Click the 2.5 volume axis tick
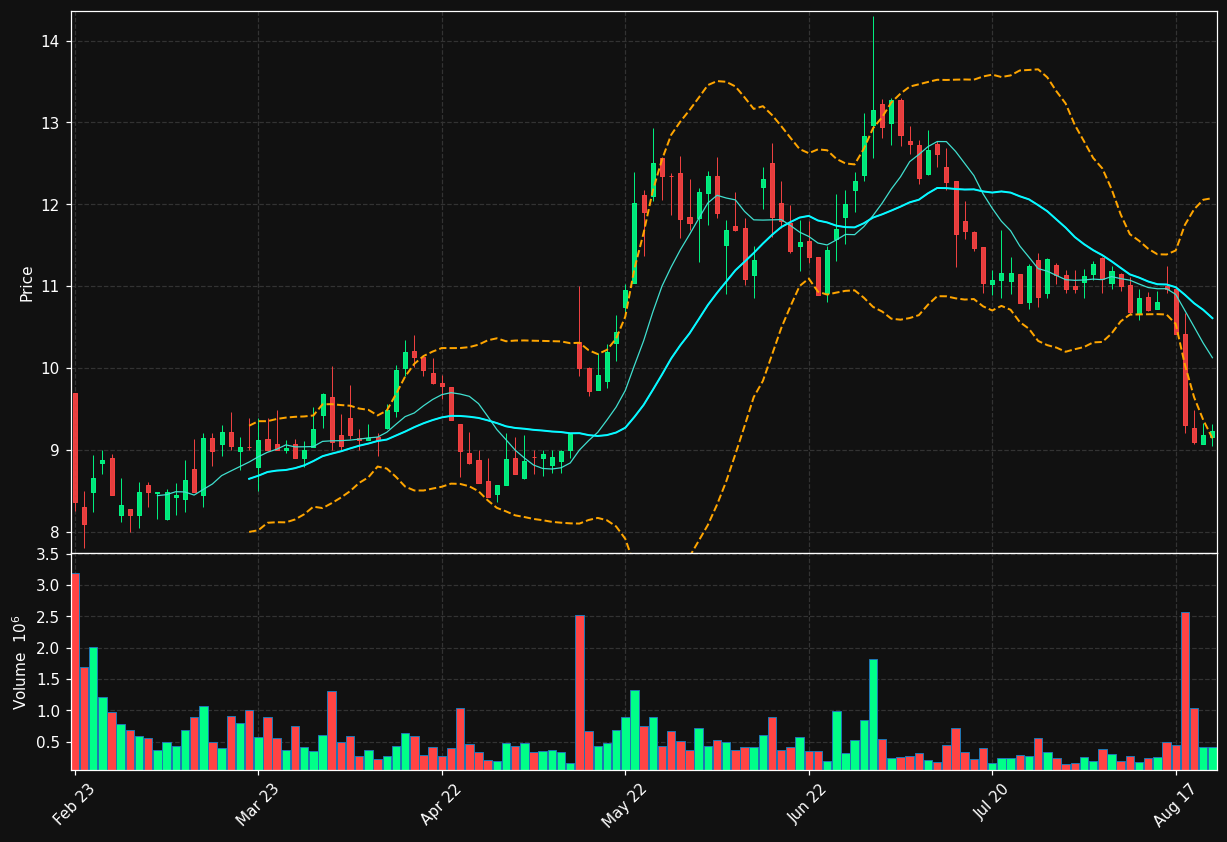The width and height of the screenshot is (1227, 842). [49, 616]
